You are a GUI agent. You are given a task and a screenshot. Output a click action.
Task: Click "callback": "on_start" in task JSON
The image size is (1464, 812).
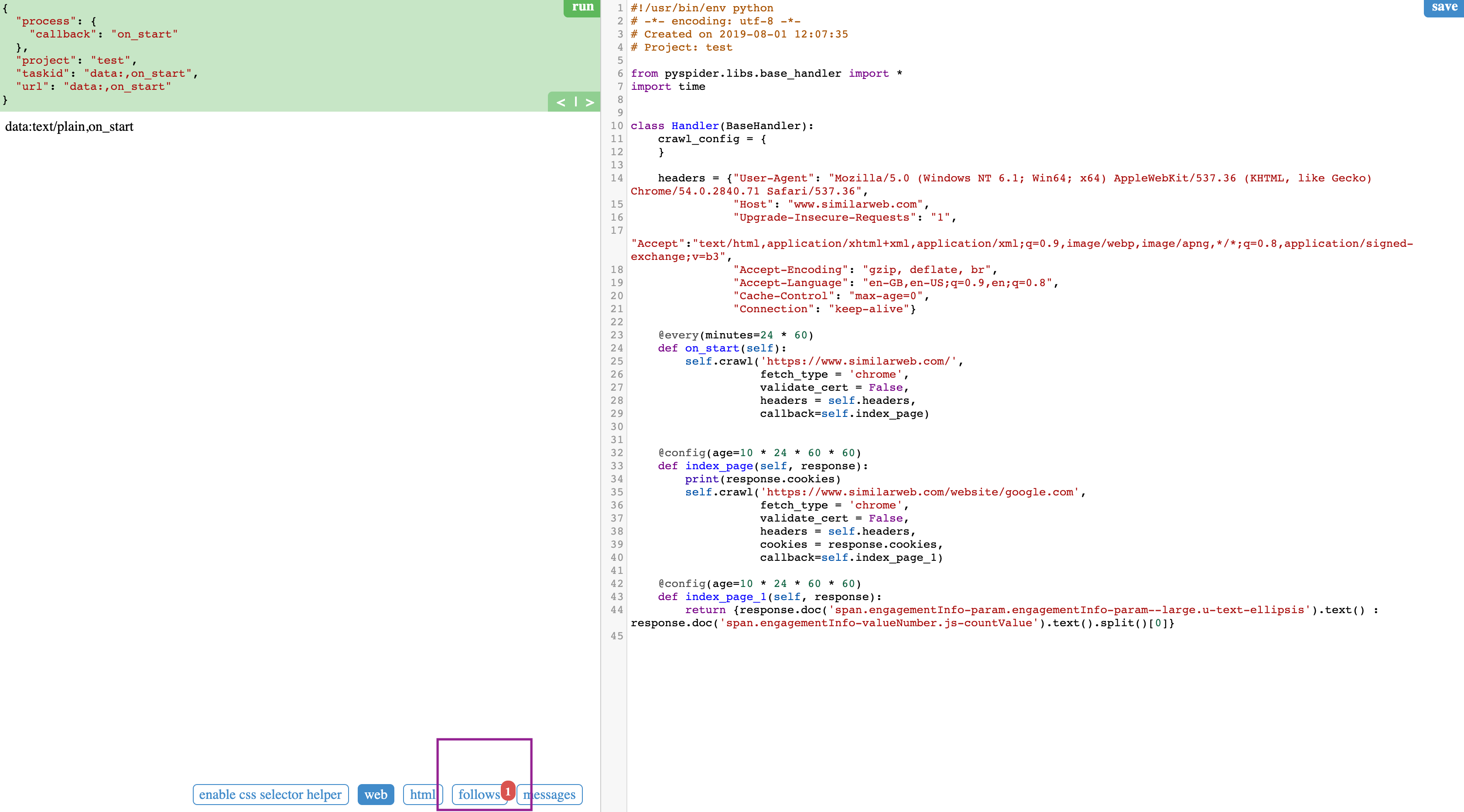(103, 34)
